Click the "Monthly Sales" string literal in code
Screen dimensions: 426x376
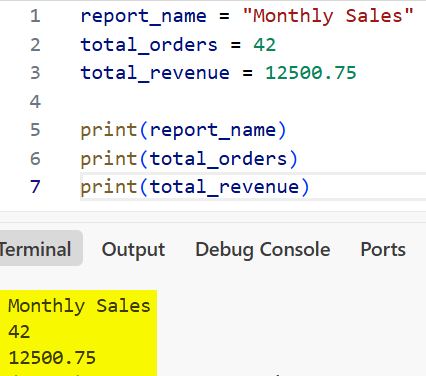[x=328, y=16]
